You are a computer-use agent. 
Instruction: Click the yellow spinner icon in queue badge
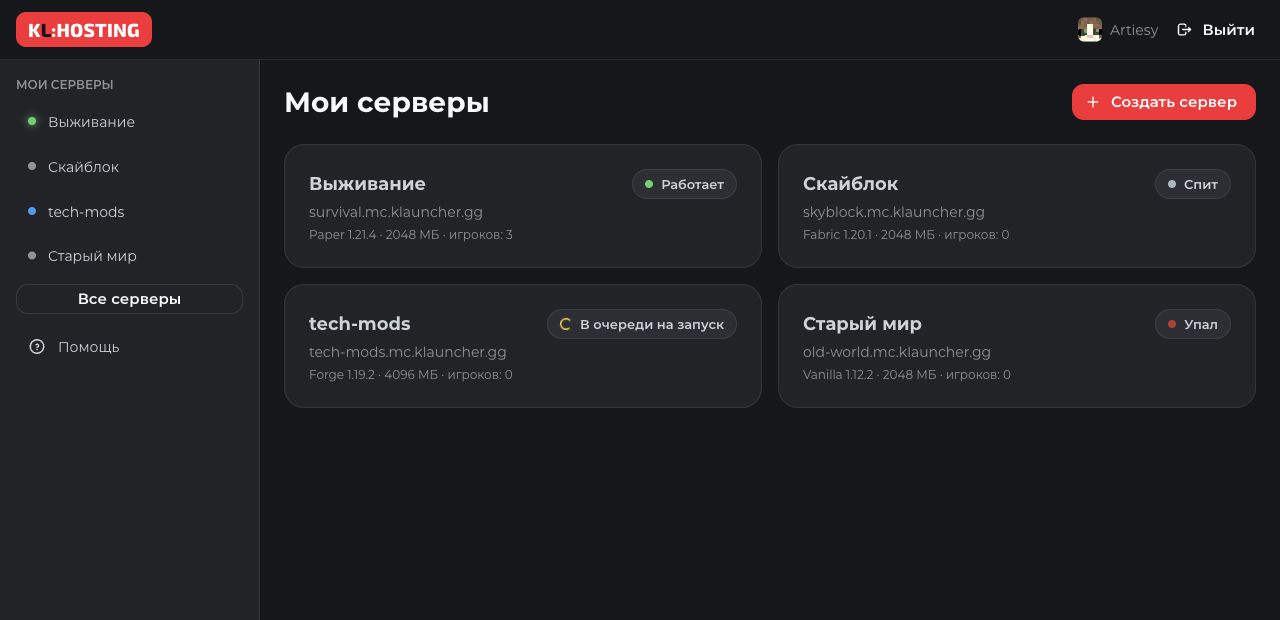click(x=565, y=324)
